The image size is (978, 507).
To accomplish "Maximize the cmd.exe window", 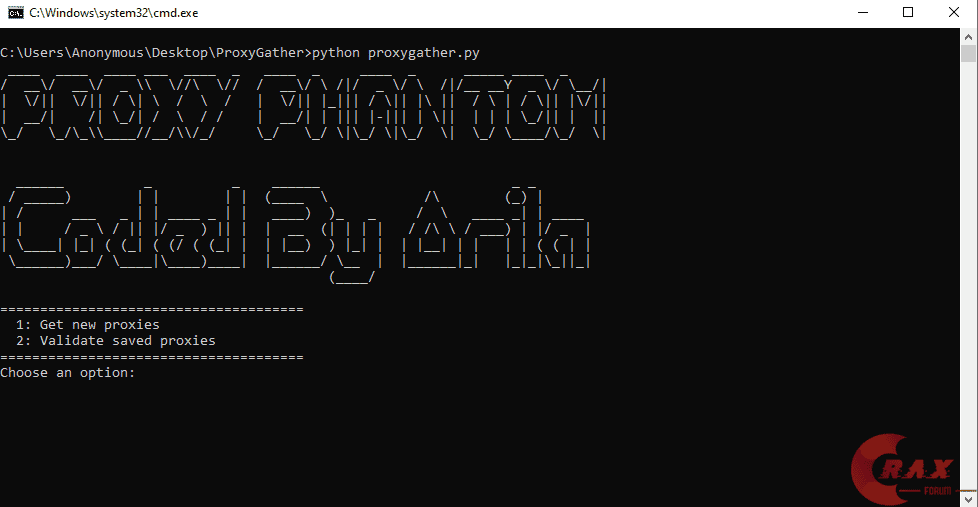I will click(908, 12).
